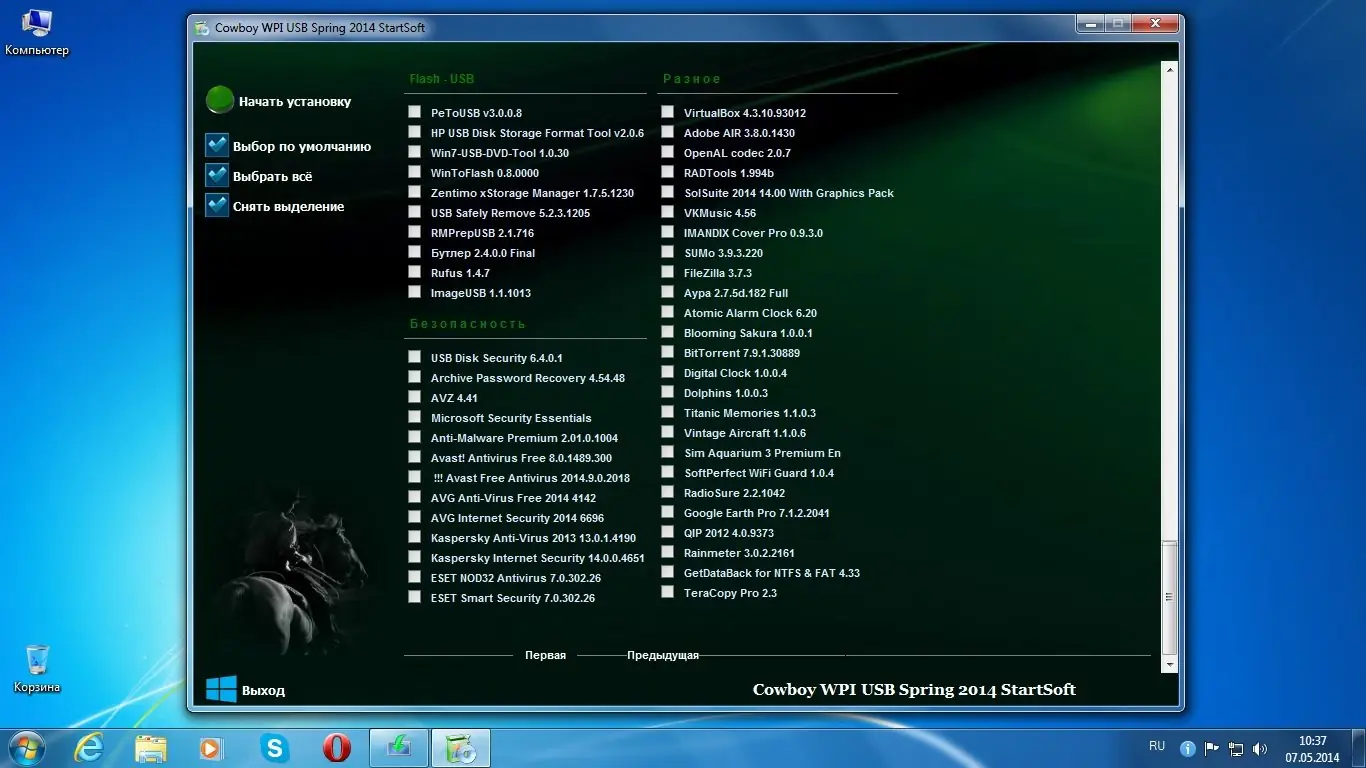Select the active installer icon on the taskbar
This screenshot has width=1366, height=768.
[x=460, y=747]
